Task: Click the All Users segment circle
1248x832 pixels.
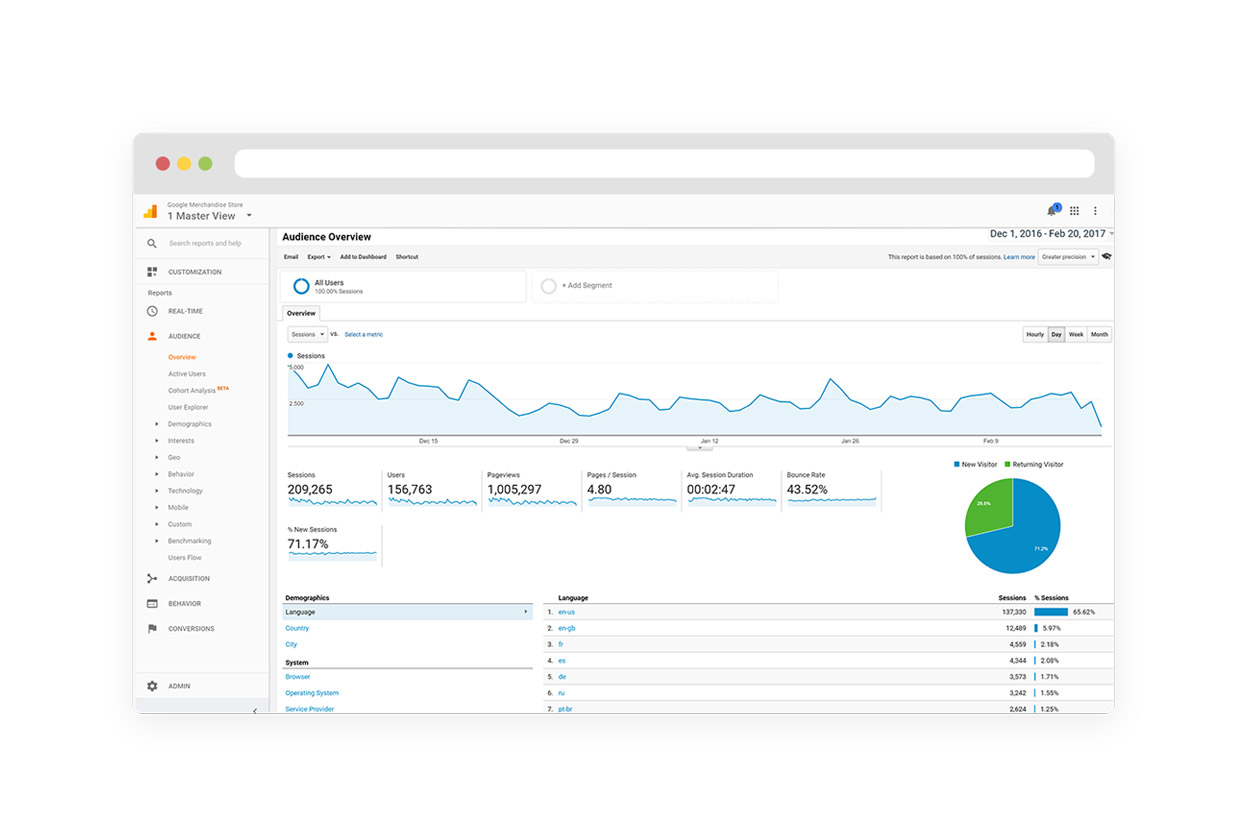Action: [301, 286]
